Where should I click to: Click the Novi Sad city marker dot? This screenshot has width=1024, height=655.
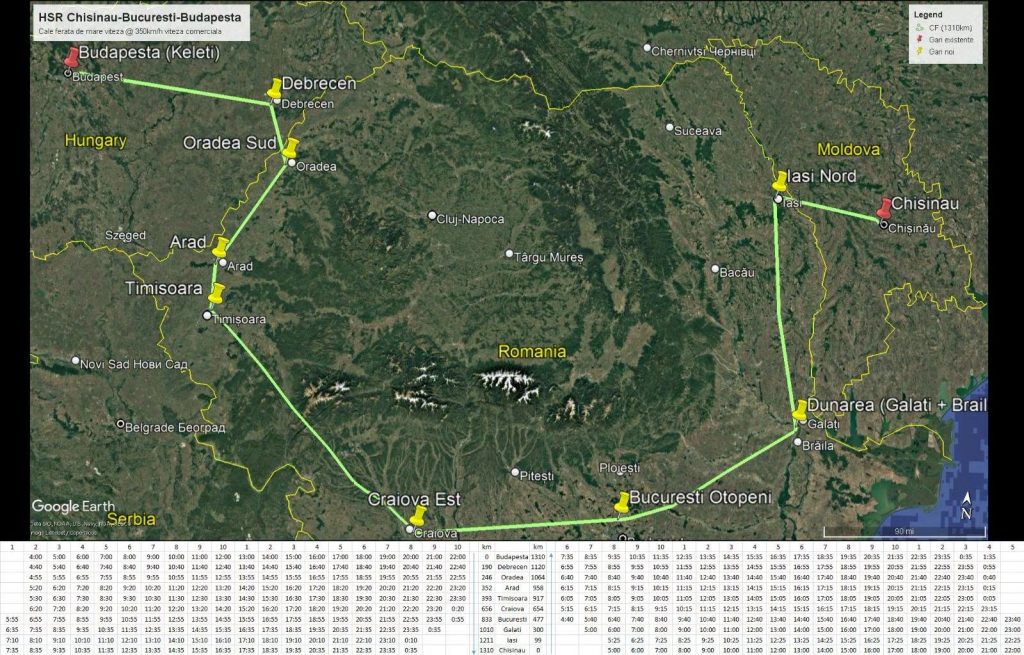(75, 360)
